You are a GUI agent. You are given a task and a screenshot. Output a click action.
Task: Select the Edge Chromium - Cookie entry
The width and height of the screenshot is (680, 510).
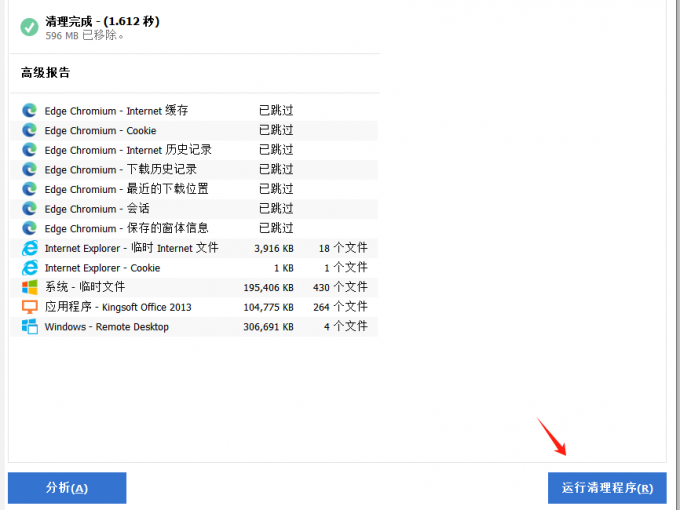click(x=194, y=130)
